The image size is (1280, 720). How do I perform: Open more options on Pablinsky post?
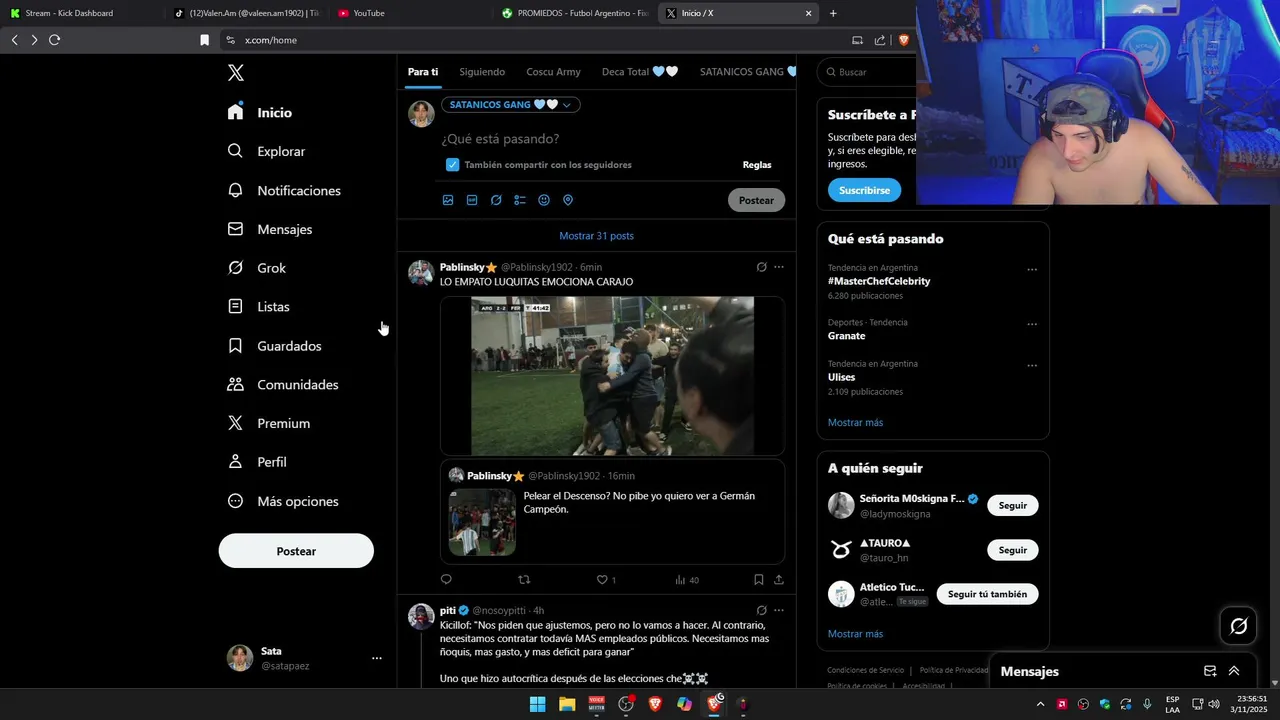(x=779, y=267)
